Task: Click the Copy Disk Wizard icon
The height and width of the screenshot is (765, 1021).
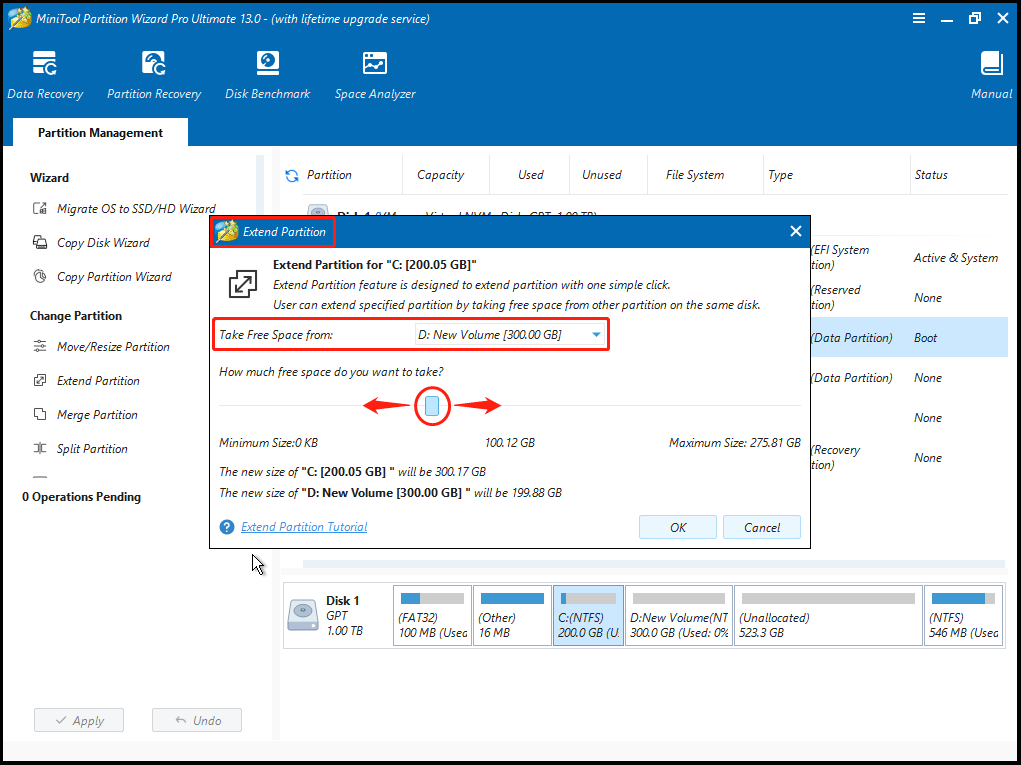Action: click(x=40, y=243)
